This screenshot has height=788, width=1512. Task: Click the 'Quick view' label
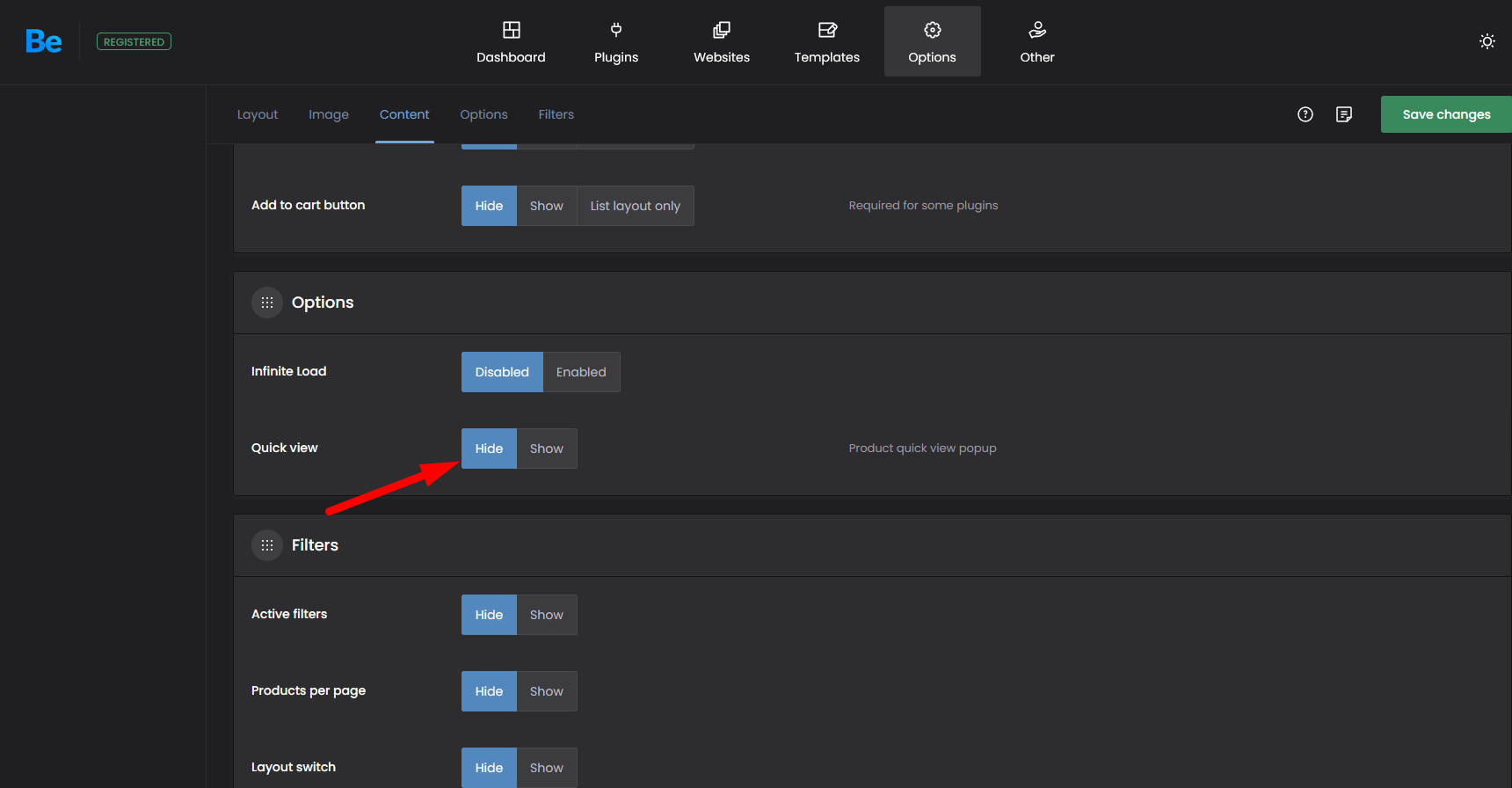click(x=284, y=448)
